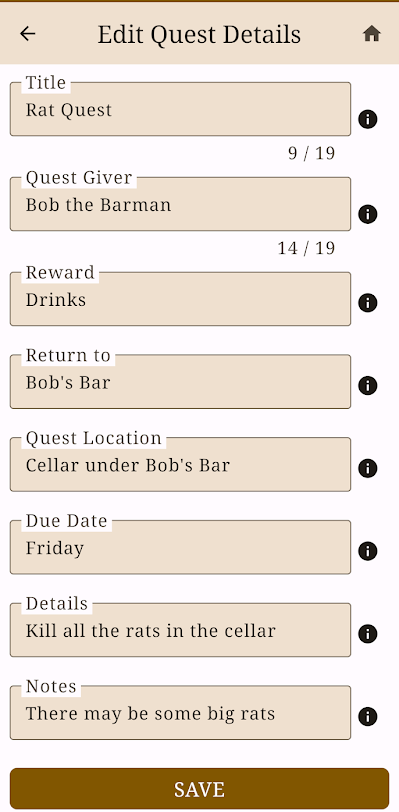Edit the Return to field Bob's Bar
The width and height of the screenshot is (399, 812).
180,382
